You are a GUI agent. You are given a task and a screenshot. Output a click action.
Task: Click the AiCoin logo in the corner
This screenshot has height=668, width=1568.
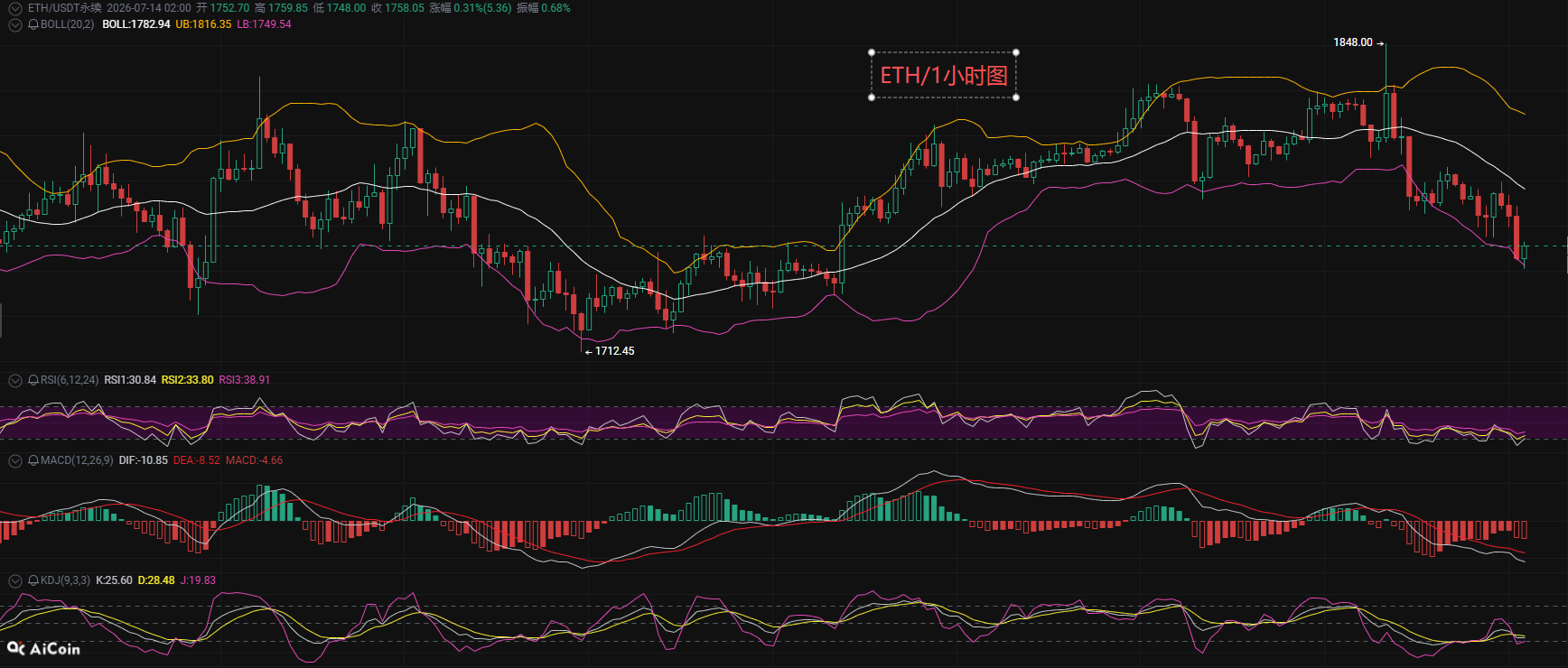coord(43,648)
